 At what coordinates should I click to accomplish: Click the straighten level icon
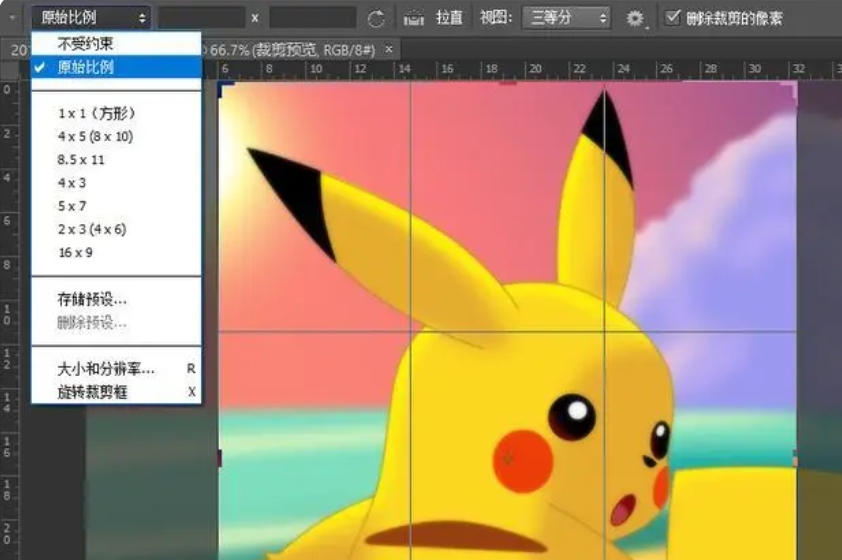(x=413, y=18)
